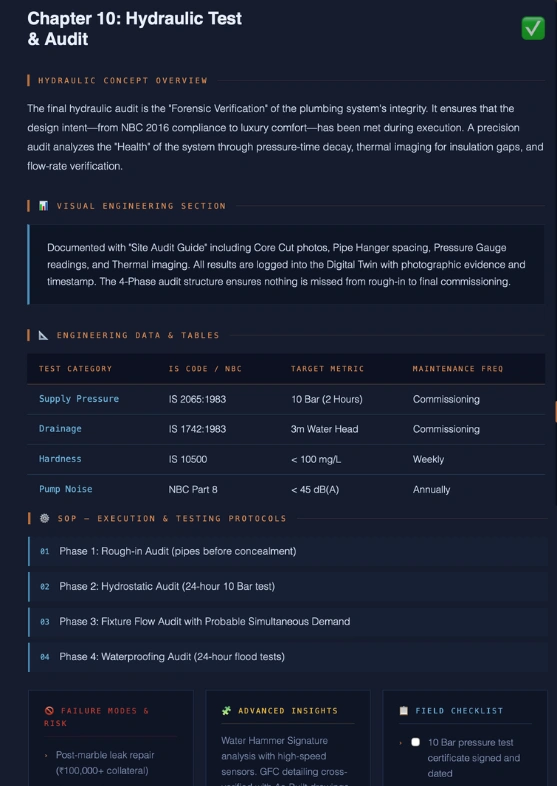Click the Hardness test category label
Image resolution: width=557 pixels, height=786 pixels.
[60, 459]
